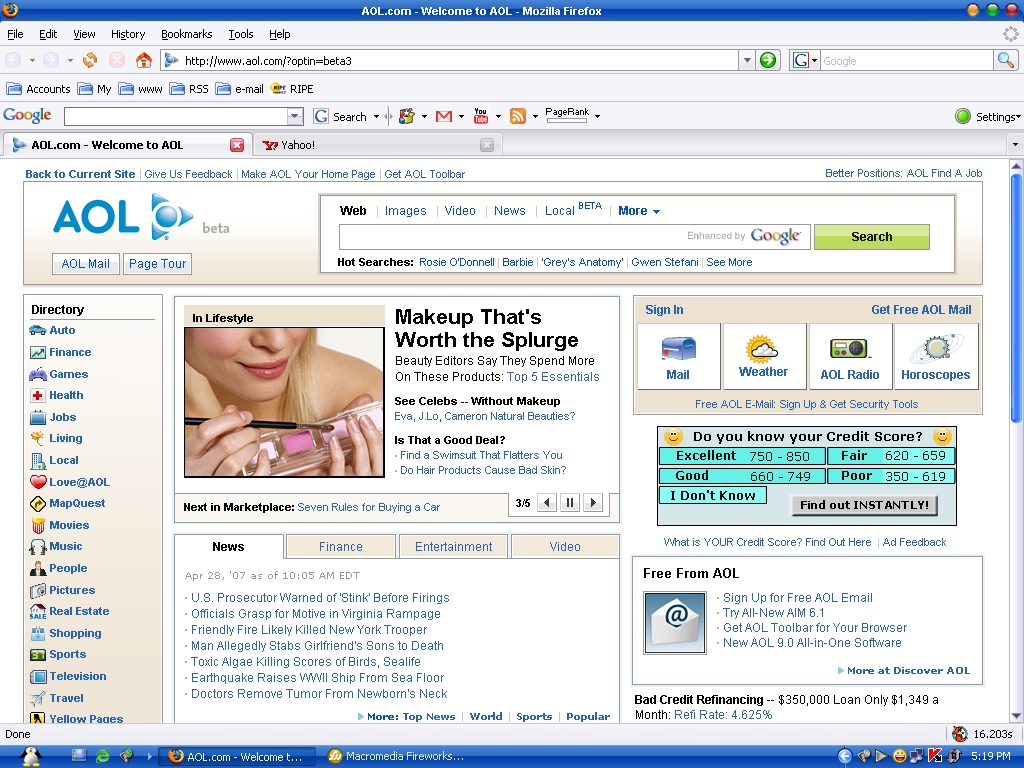Click the YouTube icon in Google toolbar
Screen dimensions: 1024x768
481,116
